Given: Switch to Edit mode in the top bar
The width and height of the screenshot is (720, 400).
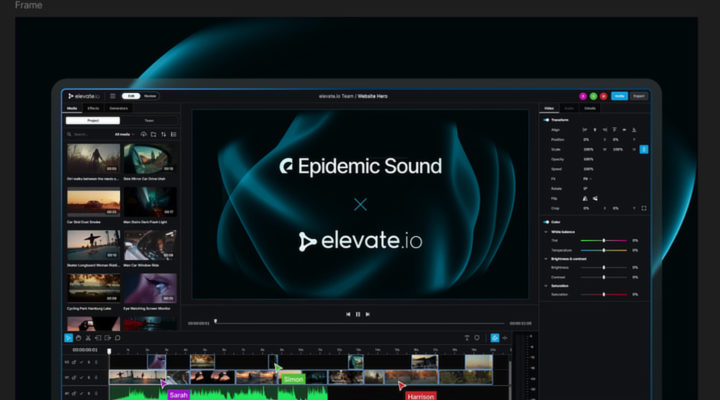Looking at the screenshot, I should (x=131, y=96).
